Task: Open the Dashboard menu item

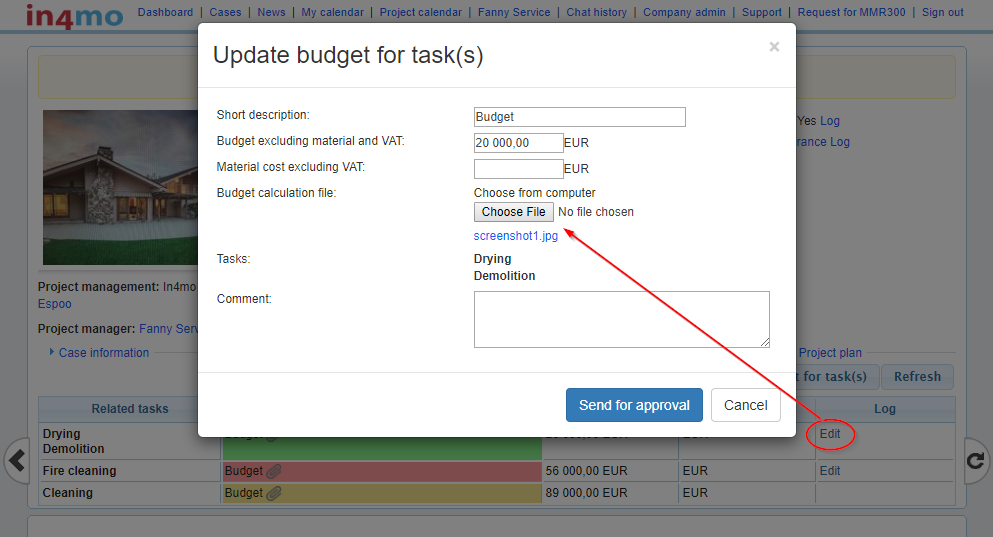Action: 165,13
